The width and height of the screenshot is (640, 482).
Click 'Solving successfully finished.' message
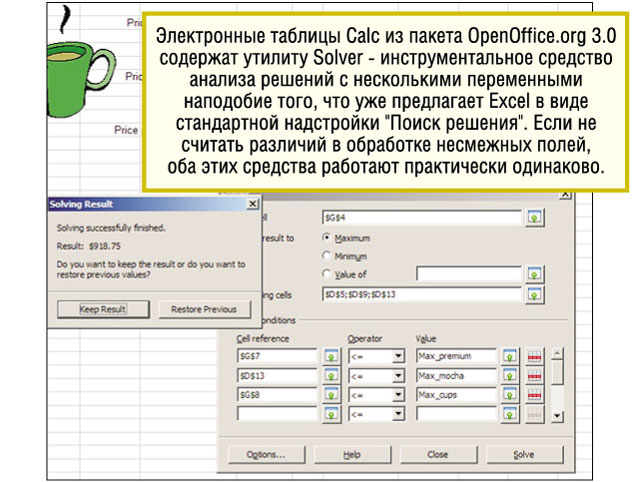111,228
